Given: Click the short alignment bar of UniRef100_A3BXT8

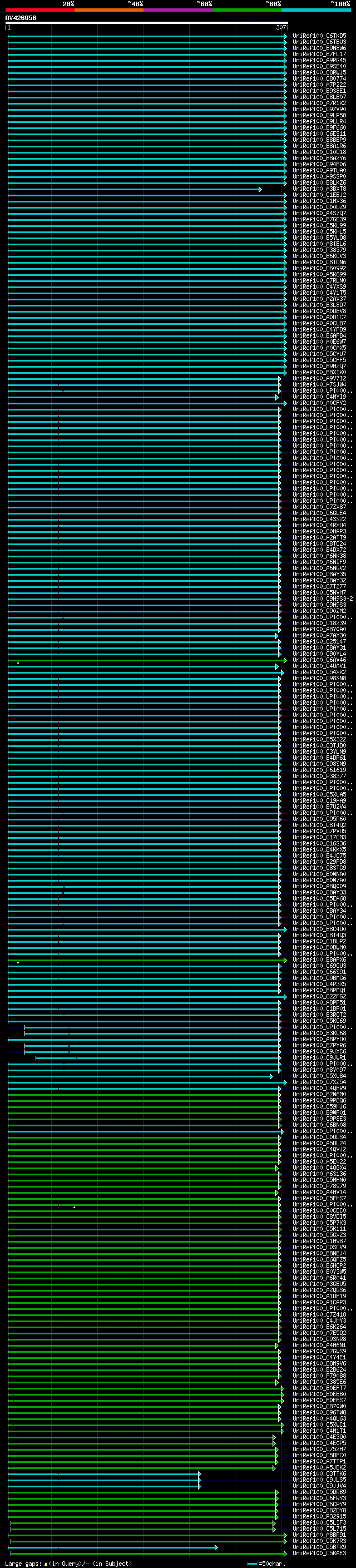Looking at the screenshot, I should tap(135, 189).
